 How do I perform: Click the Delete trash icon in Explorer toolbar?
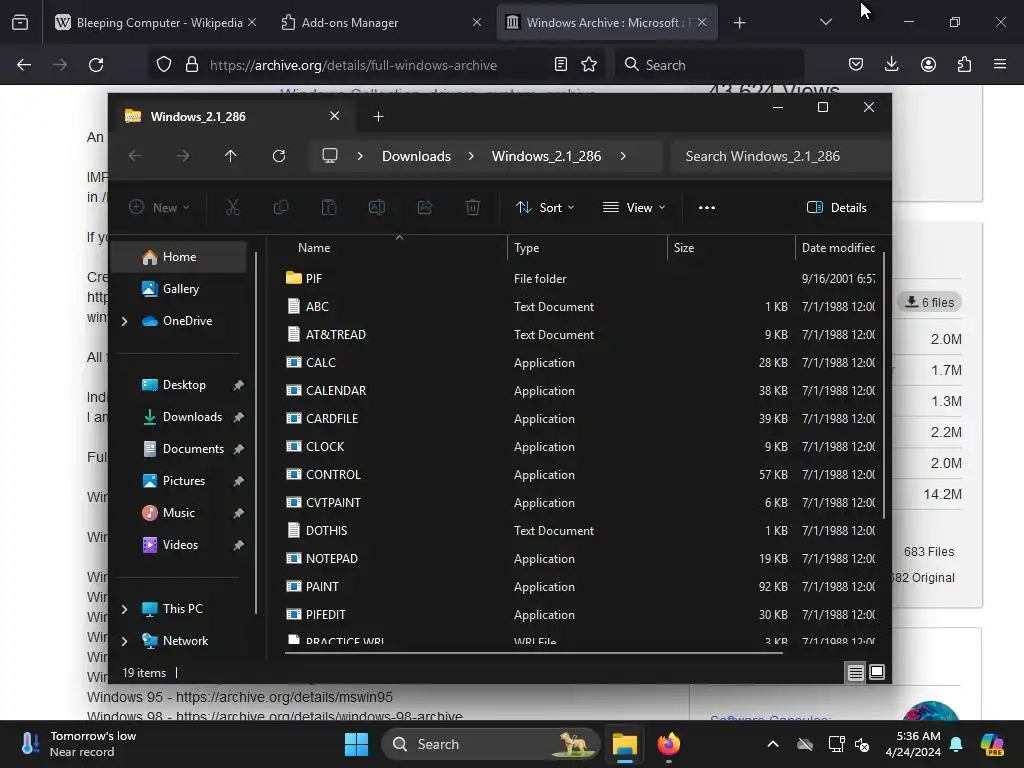473,208
